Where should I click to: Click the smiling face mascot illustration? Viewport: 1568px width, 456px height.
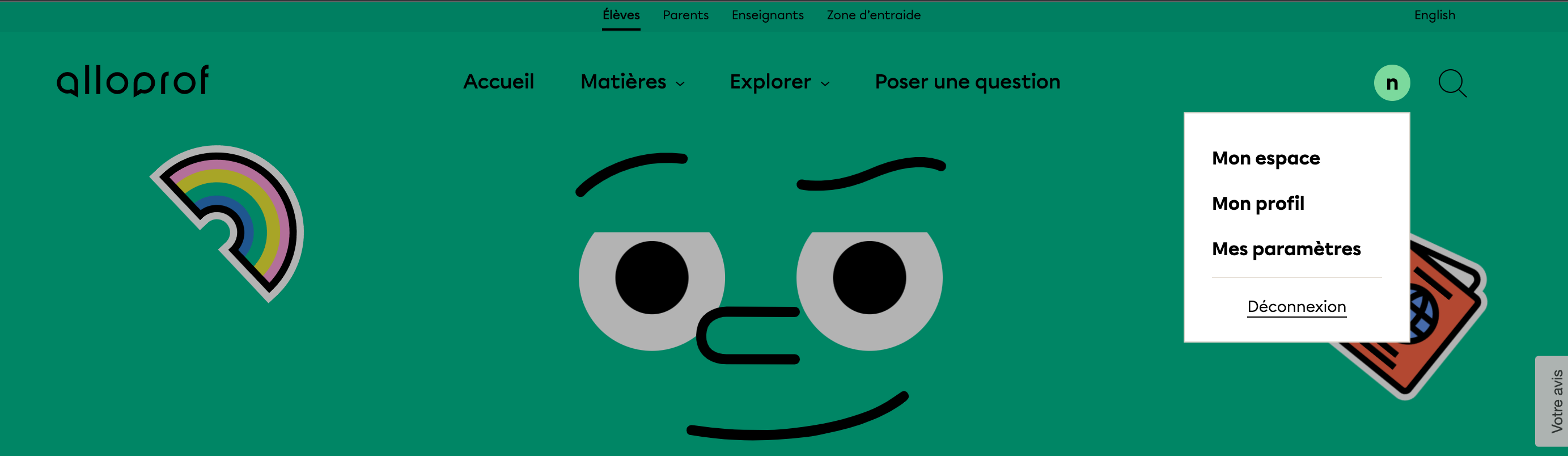761,292
